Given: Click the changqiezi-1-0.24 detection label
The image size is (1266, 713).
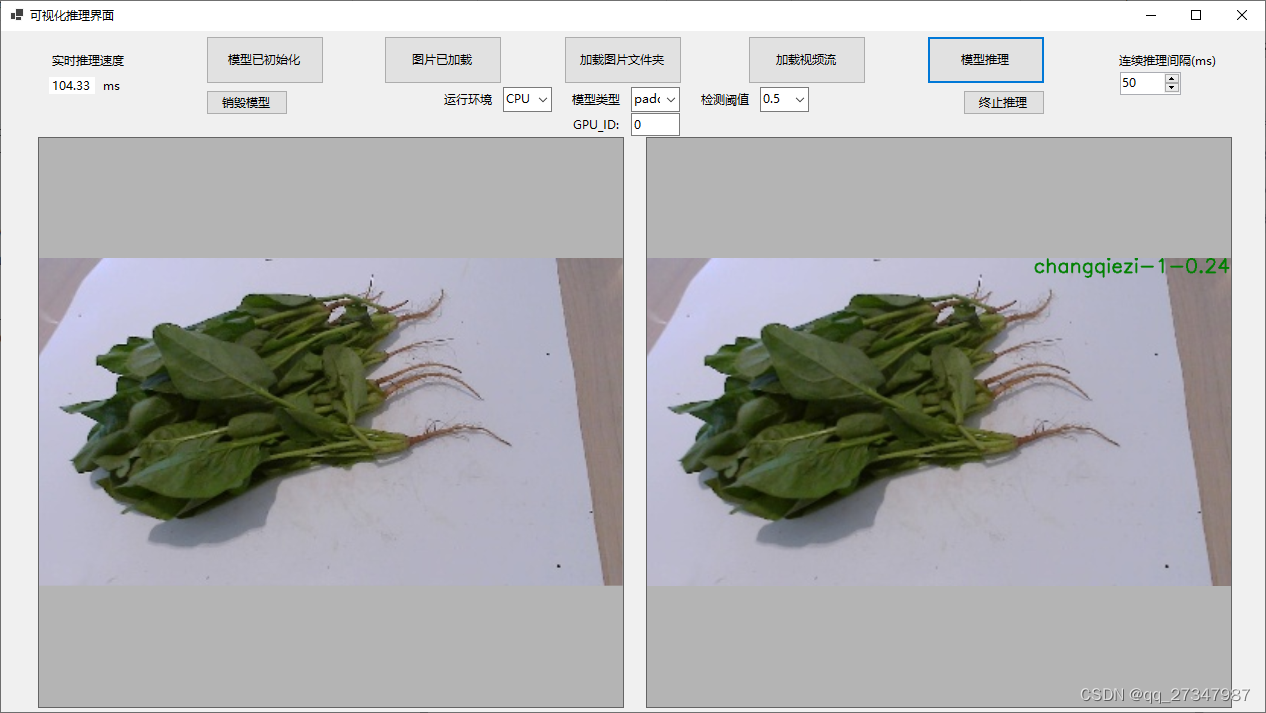Looking at the screenshot, I should coord(1132,266).
